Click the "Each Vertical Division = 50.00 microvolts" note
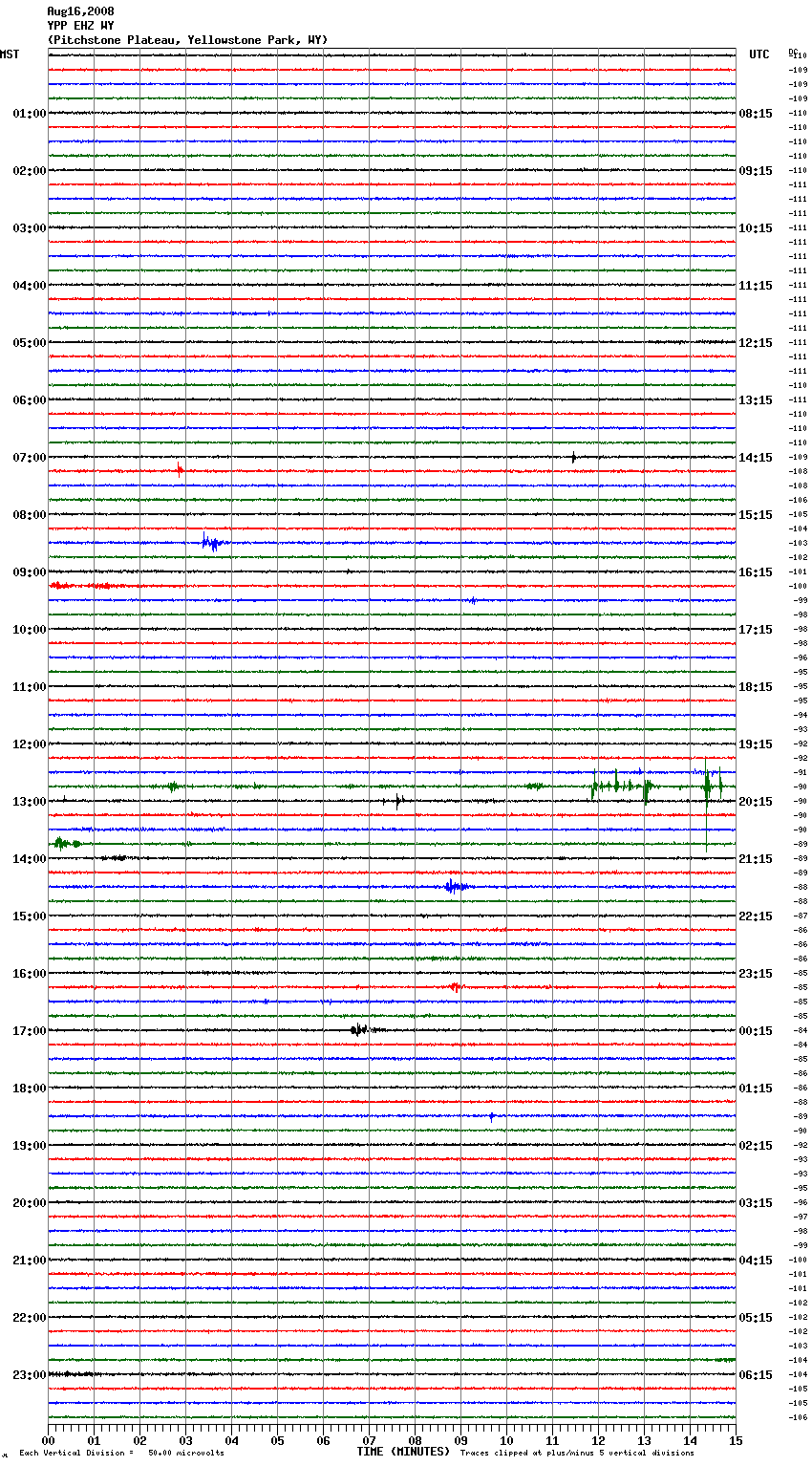The image size is (812, 1466). tap(121, 1454)
